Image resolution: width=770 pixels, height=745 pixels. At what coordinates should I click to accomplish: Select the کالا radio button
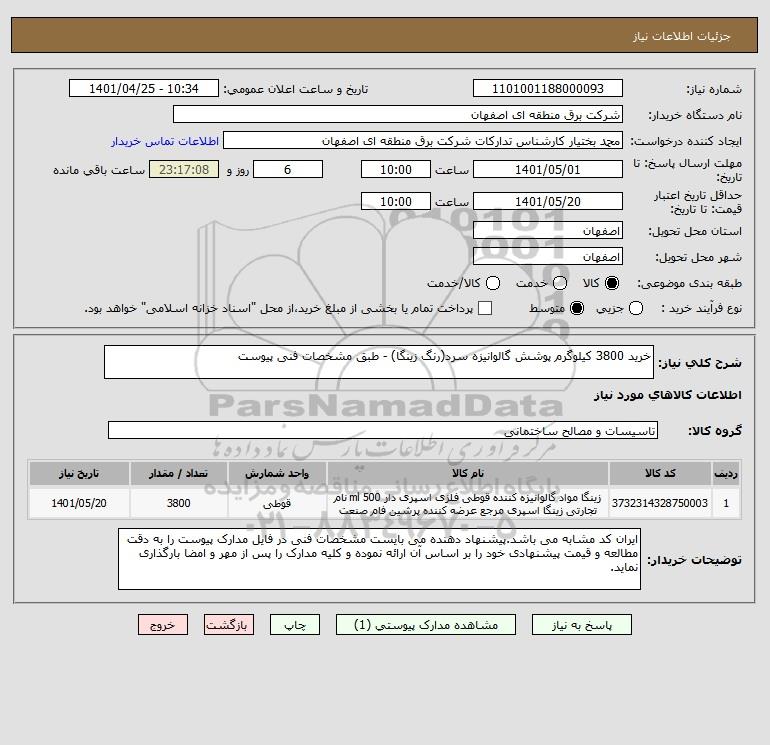tap(612, 283)
